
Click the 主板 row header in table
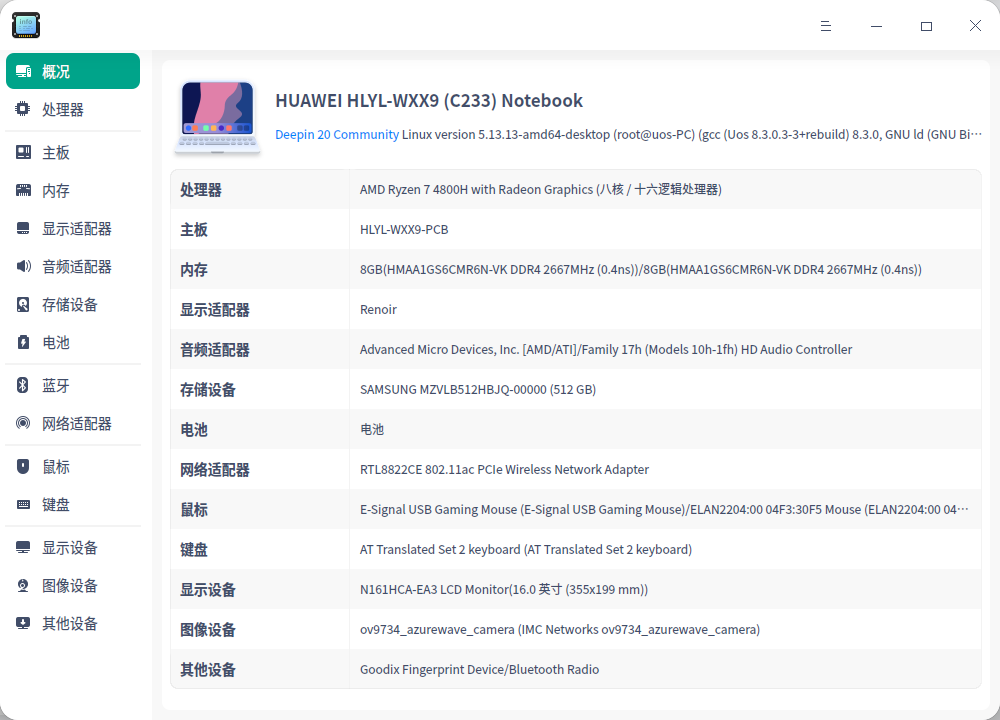pyautogui.click(x=194, y=230)
